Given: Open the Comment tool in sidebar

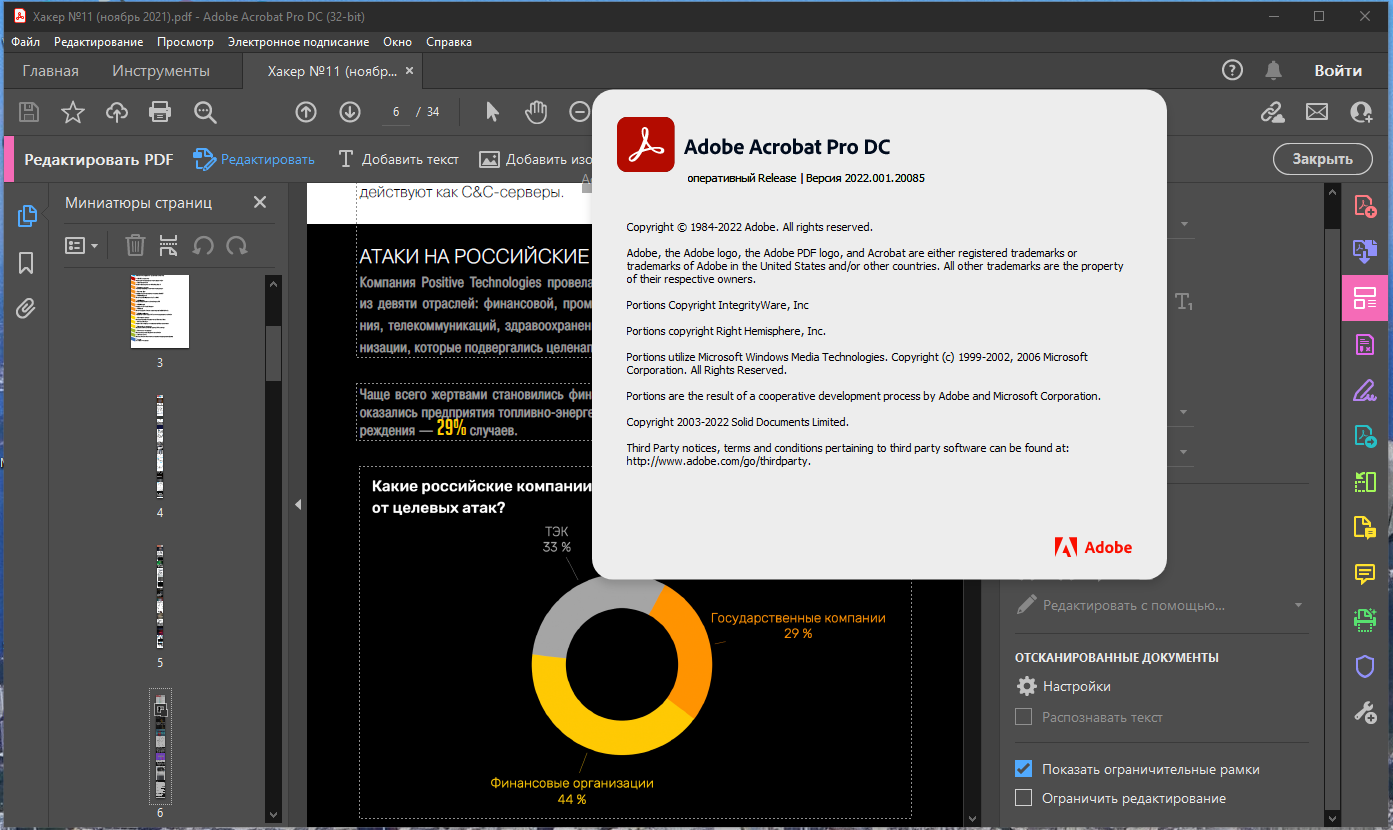Looking at the screenshot, I should (1365, 574).
